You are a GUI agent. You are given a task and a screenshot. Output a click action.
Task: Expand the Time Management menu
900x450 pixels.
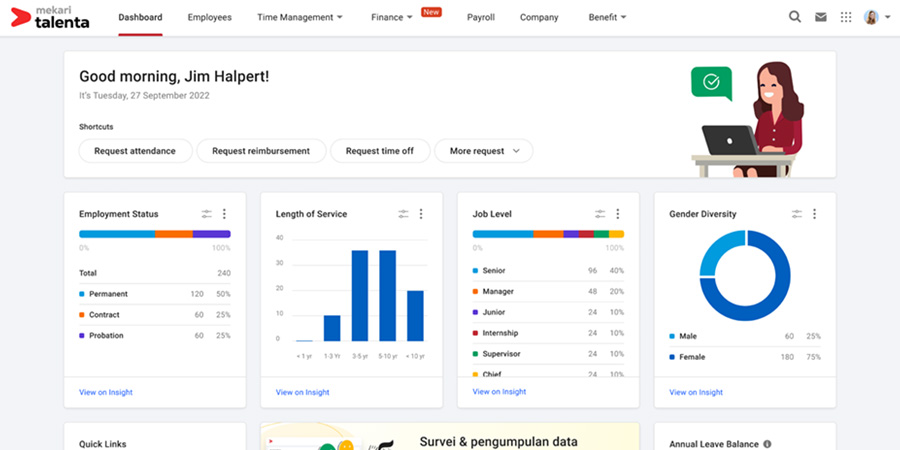[300, 17]
